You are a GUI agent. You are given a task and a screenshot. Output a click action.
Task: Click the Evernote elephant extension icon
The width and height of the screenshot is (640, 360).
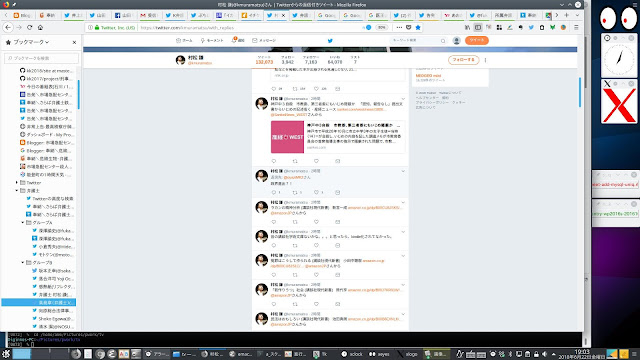point(520,27)
